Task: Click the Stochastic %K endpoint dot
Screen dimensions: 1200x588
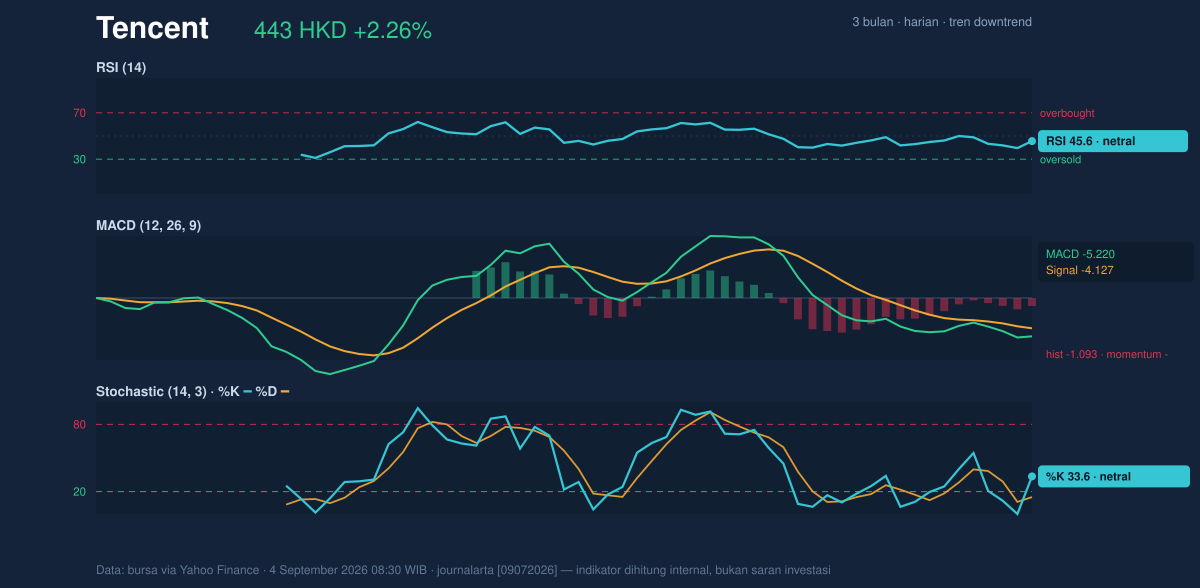Action: [x=1032, y=476]
